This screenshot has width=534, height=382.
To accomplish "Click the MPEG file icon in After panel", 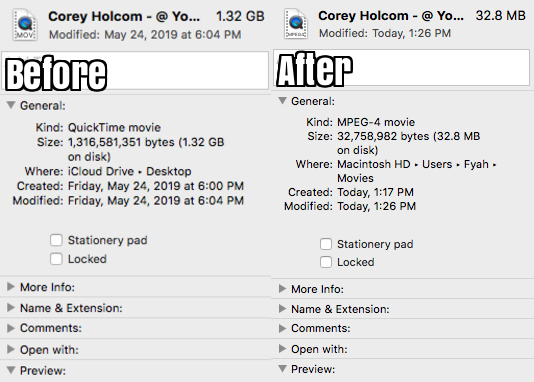I will (296, 24).
